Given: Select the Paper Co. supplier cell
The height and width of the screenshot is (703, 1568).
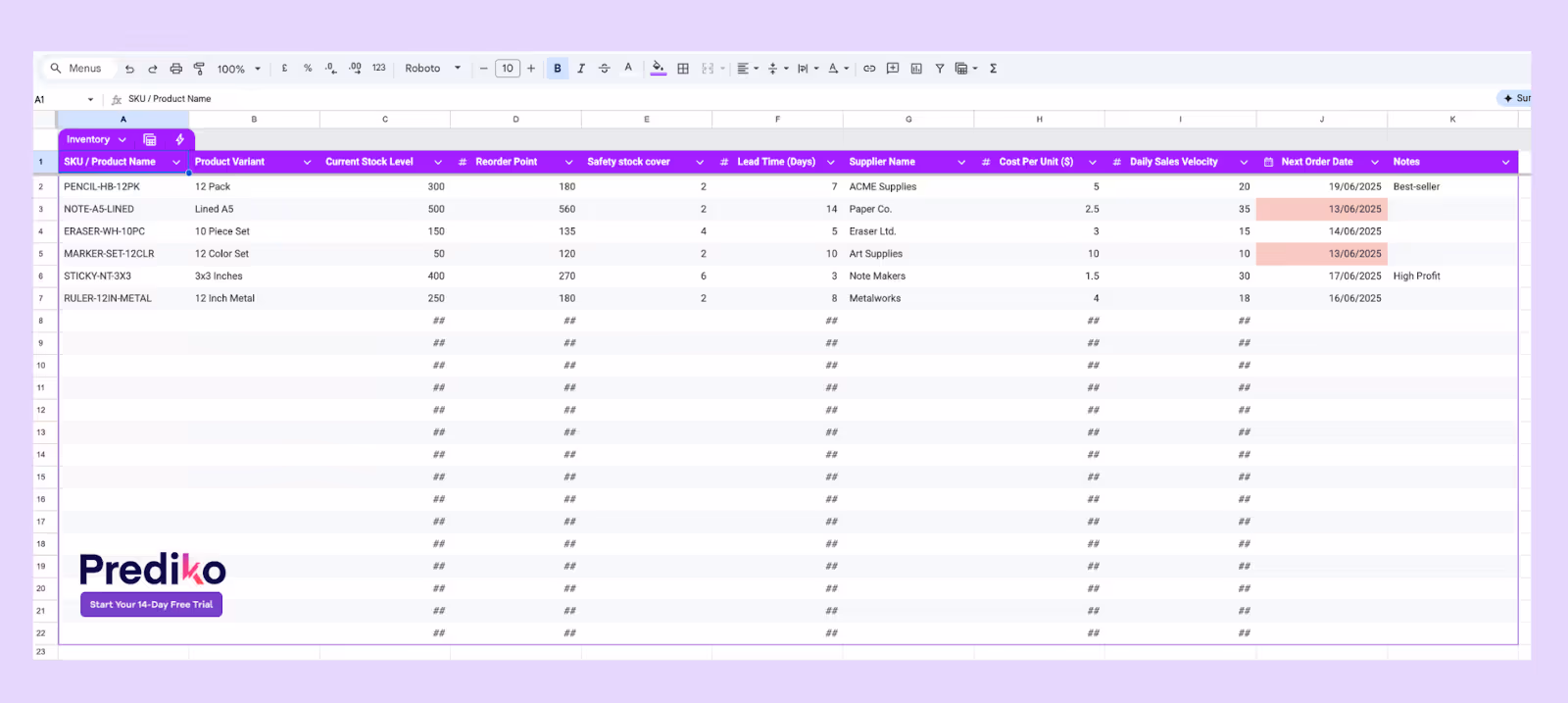Looking at the screenshot, I should pyautogui.click(x=908, y=209).
